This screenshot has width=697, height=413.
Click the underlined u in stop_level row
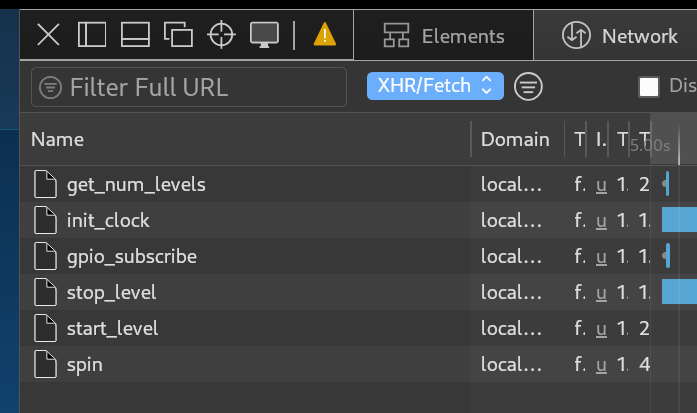(601, 293)
